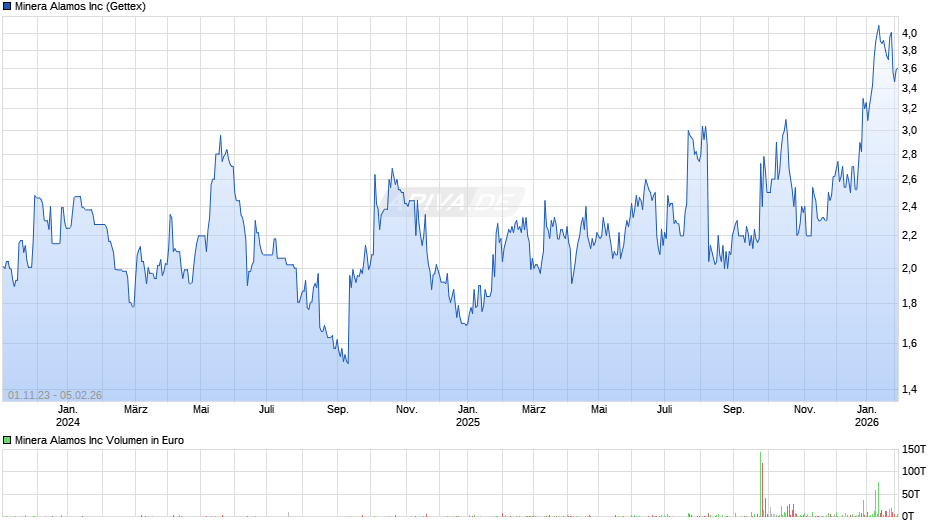Click the green volume legend square
Viewport: 940px width, 526px height.
coord(7,440)
